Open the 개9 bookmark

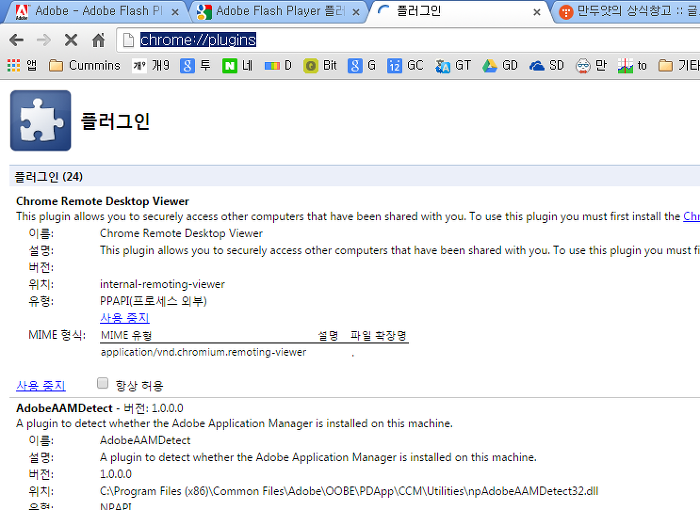point(151,66)
